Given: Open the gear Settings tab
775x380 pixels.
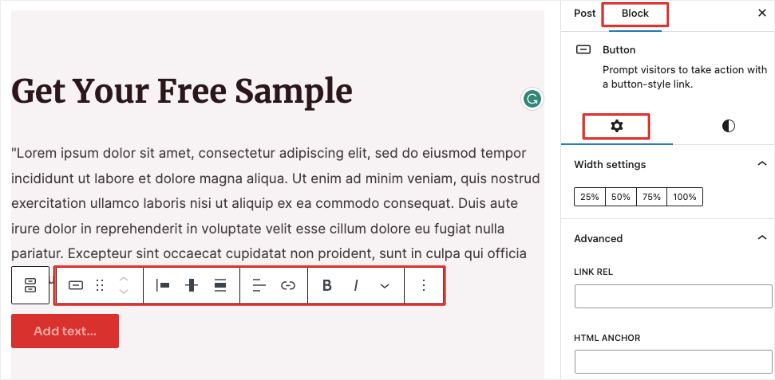Looking at the screenshot, I should click(616, 126).
